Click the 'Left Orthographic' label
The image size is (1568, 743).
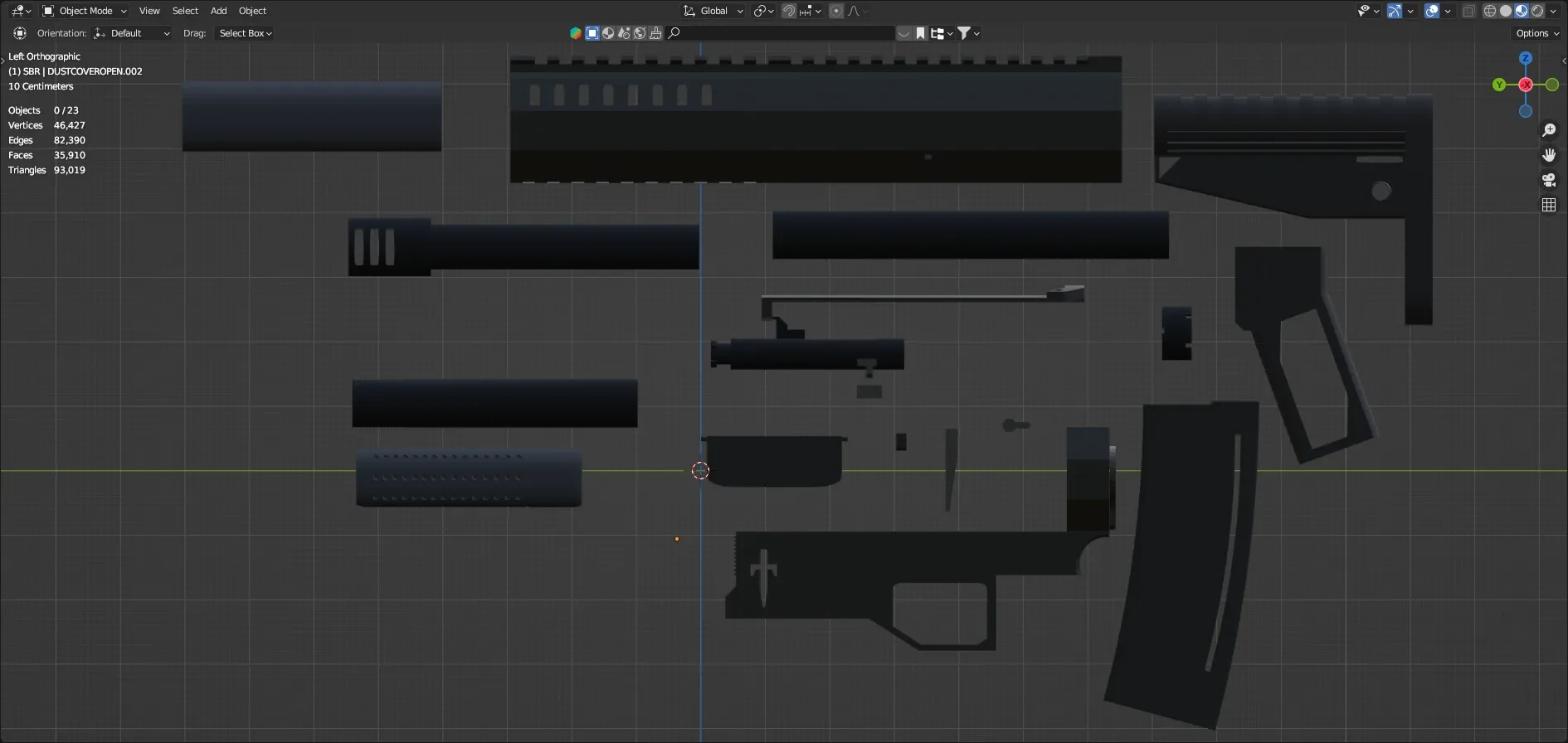[44, 56]
